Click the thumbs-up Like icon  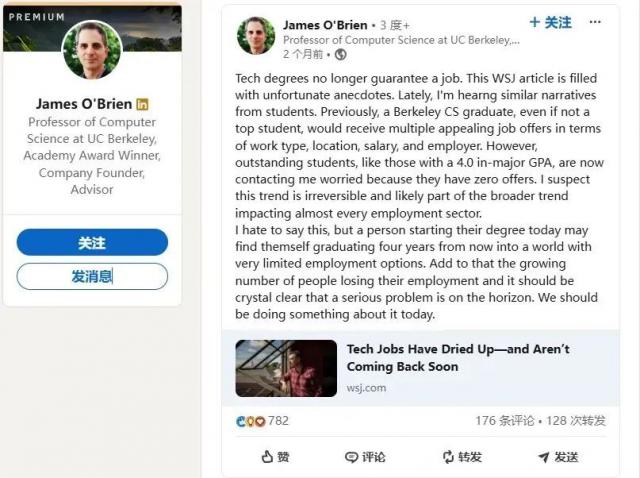[x=267, y=457]
